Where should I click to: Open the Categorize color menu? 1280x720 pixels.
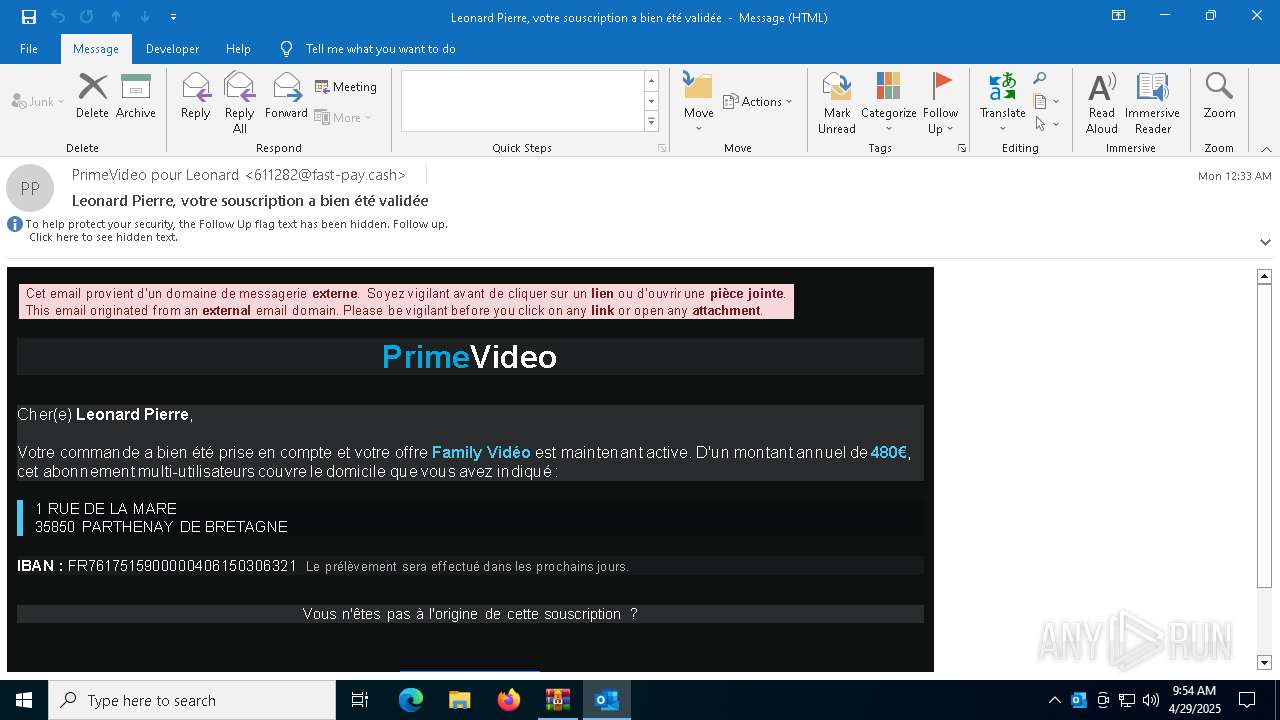[x=888, y=102]
